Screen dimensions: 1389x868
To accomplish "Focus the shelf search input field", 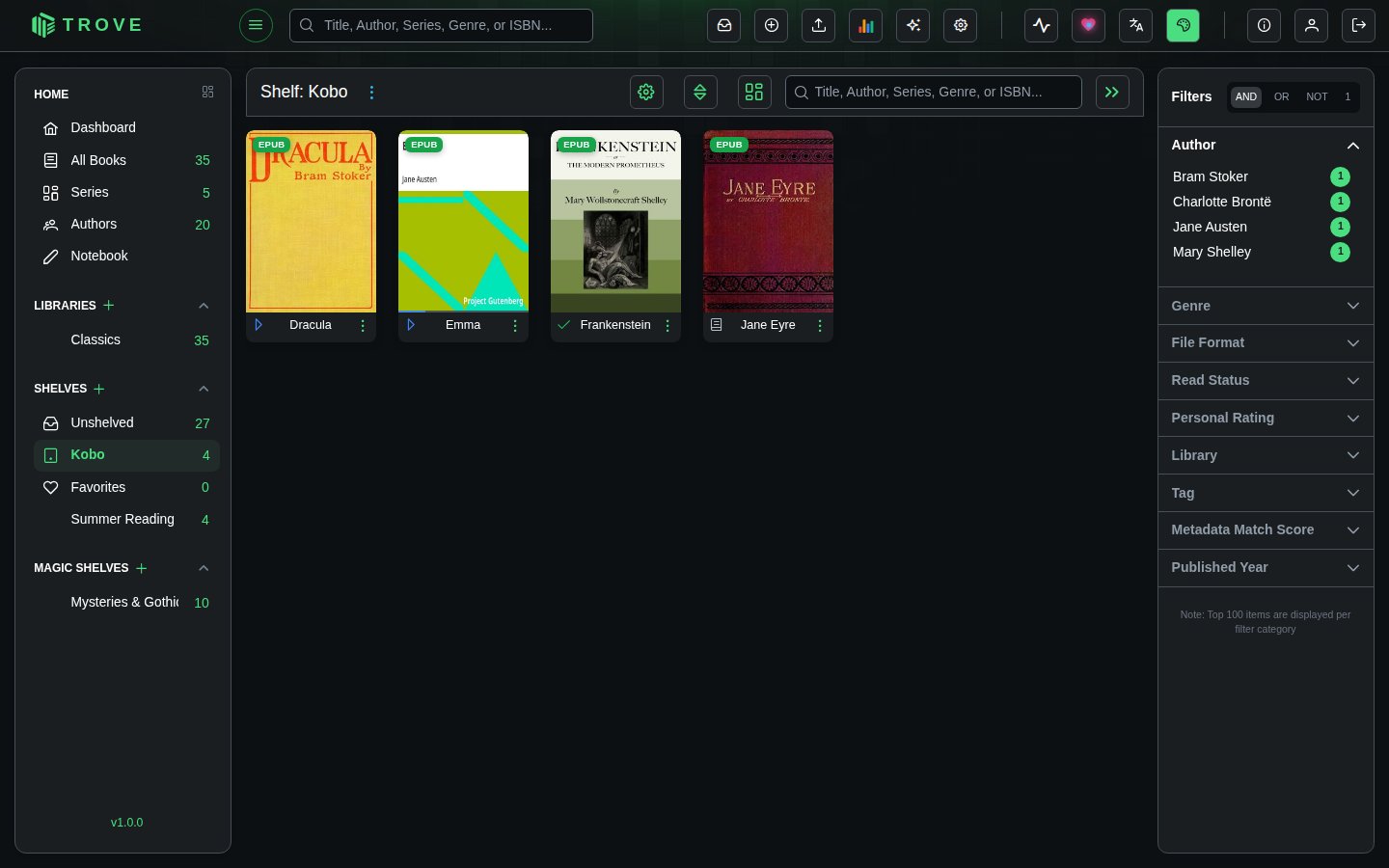I will point(934,92).
